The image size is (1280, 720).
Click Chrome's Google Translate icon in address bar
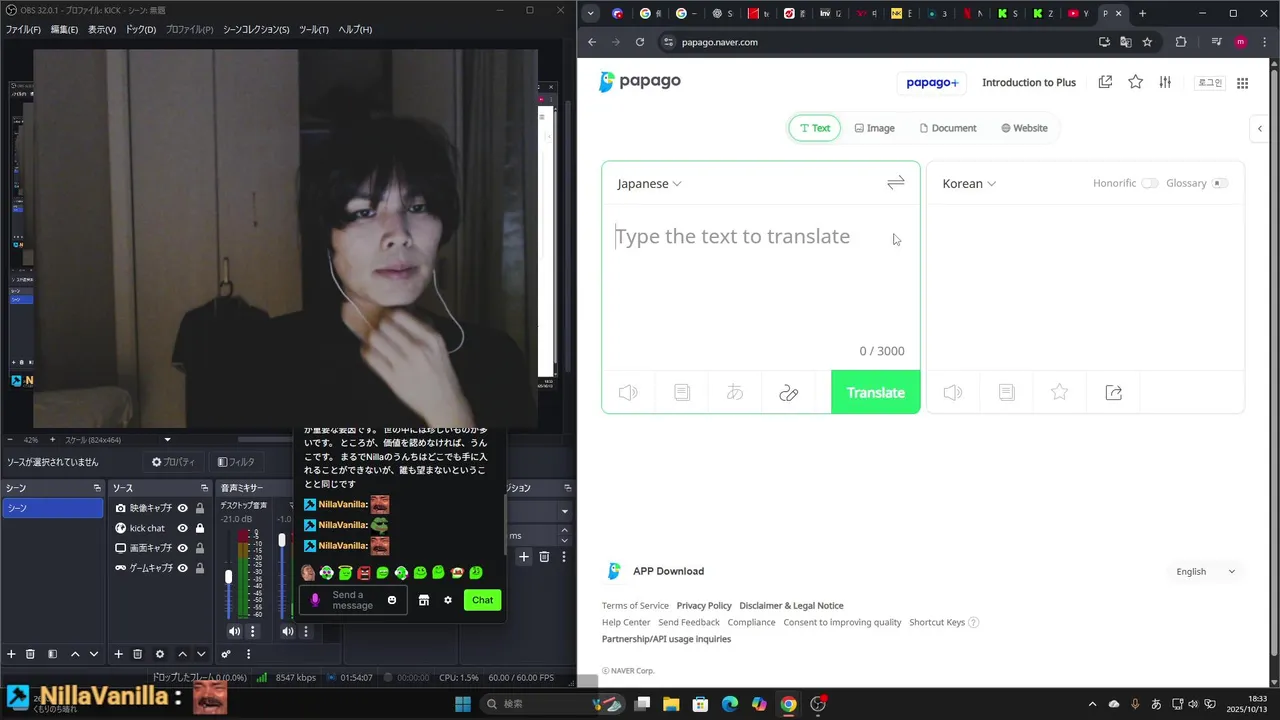click(x=1126, y=42)
